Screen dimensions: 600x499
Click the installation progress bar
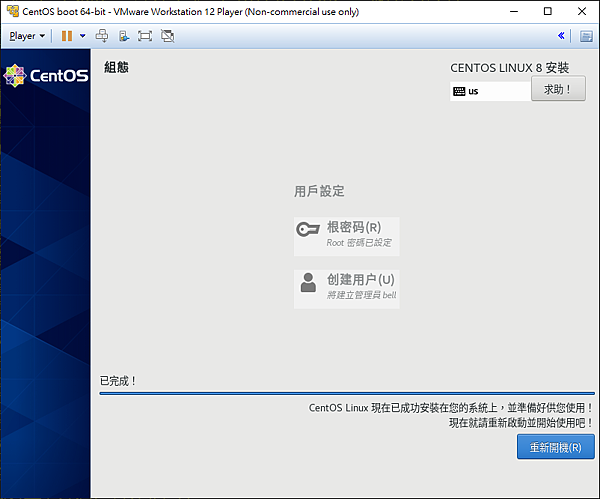(x=347, y=393)
